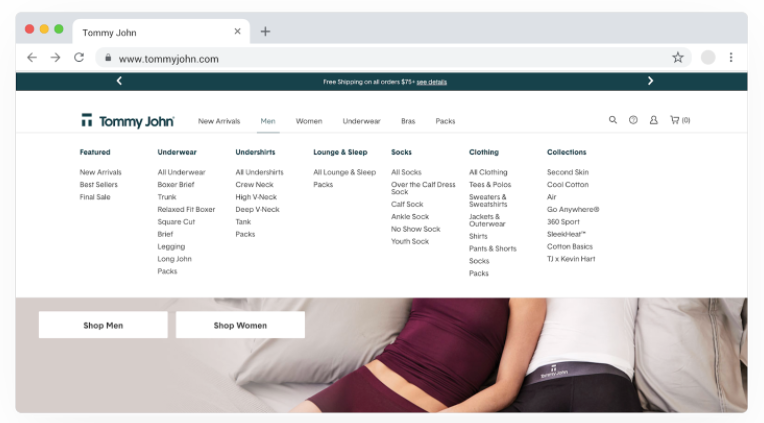Image resolution: width=764 pixels, height=423 pixels.
Task: Open No Show Sock link
Action: pos(416,229)
